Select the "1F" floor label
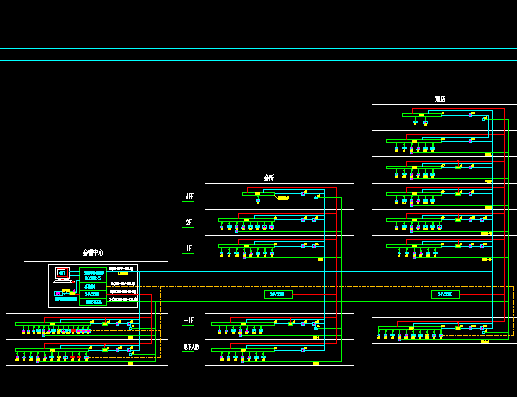Viewport: 517px width, 397px height. click(x=189, y=248)
